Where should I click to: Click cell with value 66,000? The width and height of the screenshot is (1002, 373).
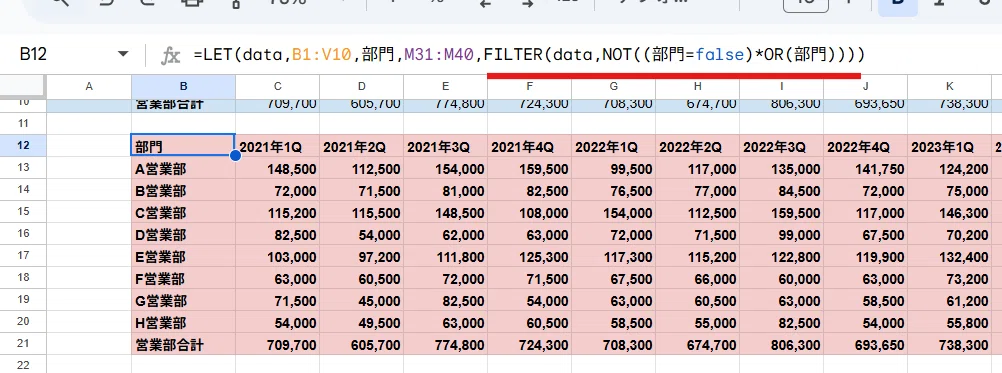pyautogui.click(x=698, y=278)
